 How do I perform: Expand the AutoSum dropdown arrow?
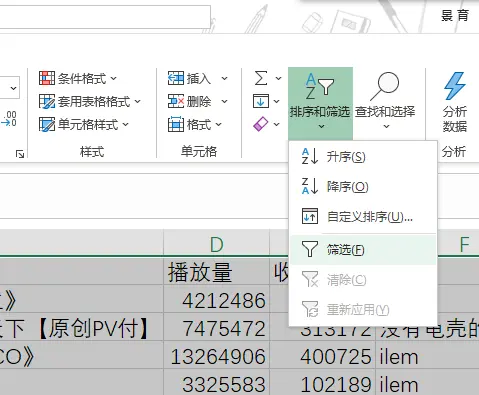(x=278, y=79)
